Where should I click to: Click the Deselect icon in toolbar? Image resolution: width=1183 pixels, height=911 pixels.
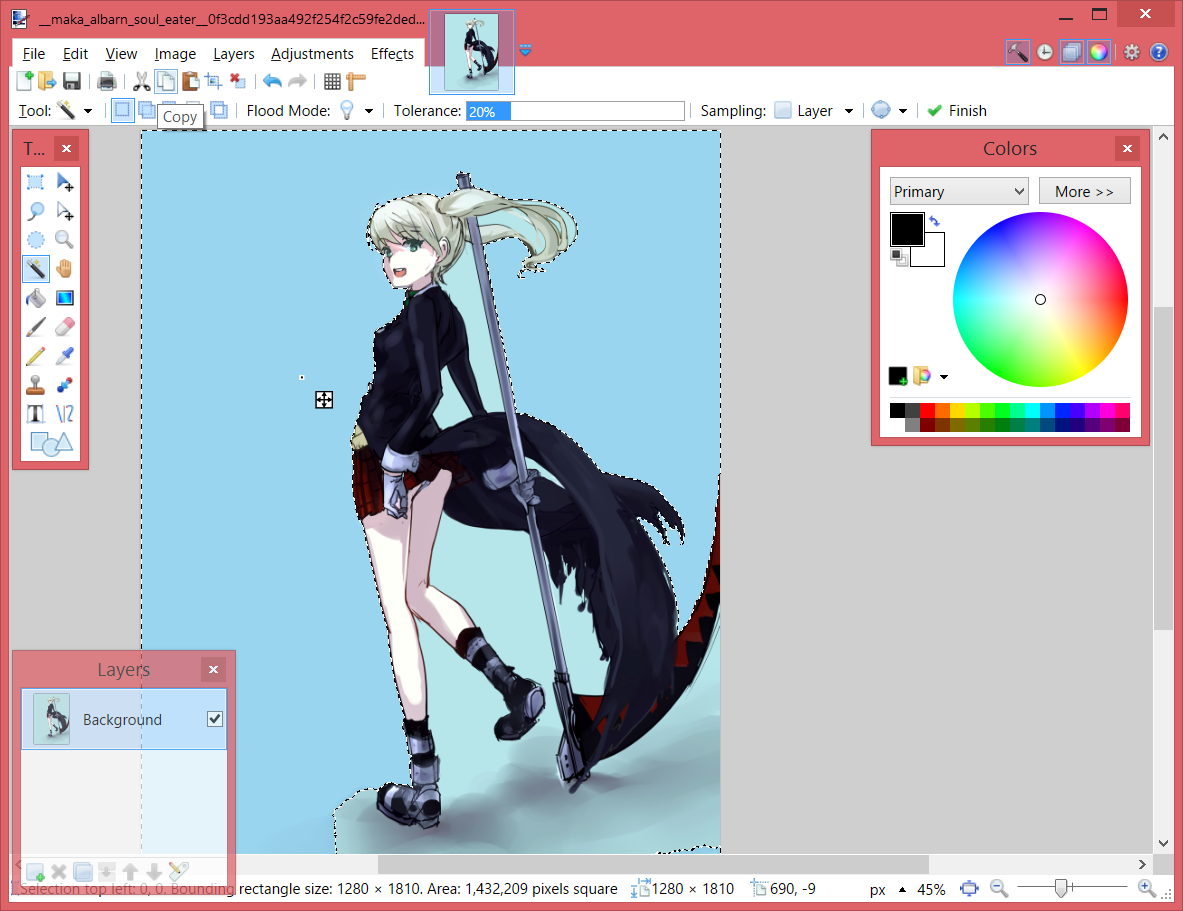point(238,81)
